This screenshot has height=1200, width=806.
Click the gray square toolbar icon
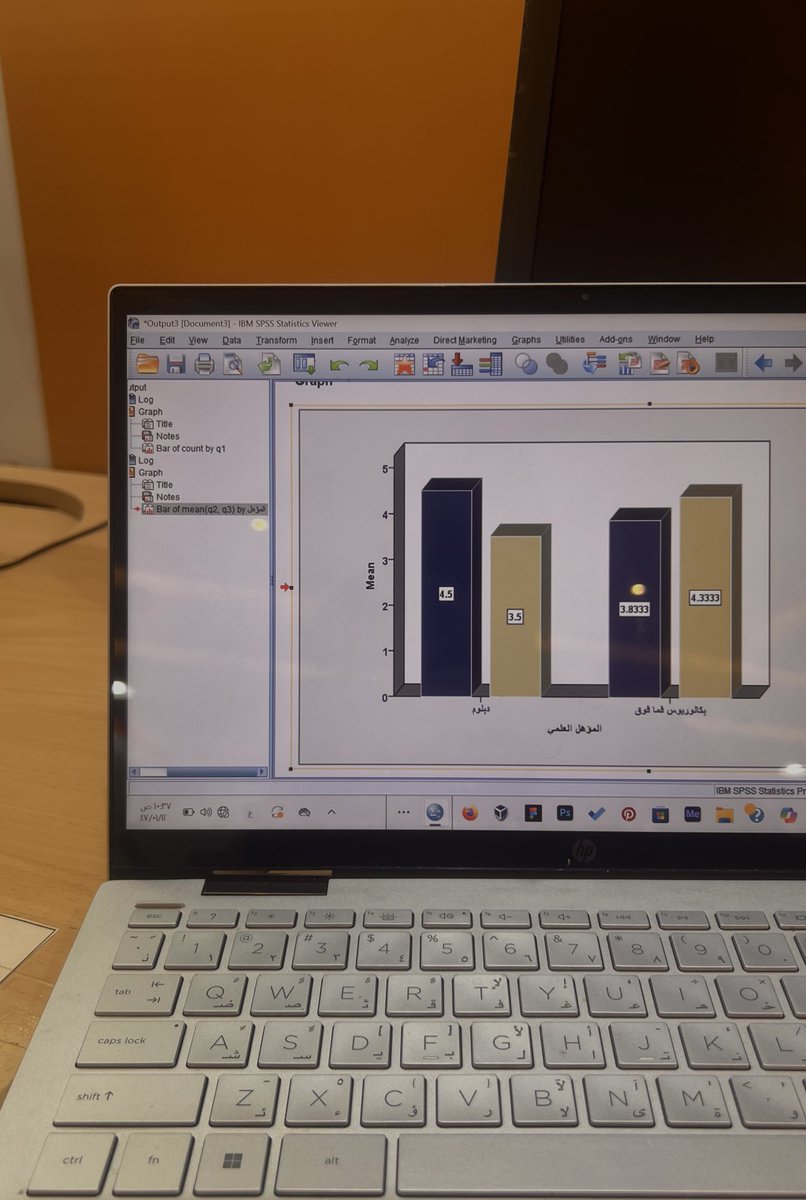(727, 363)
